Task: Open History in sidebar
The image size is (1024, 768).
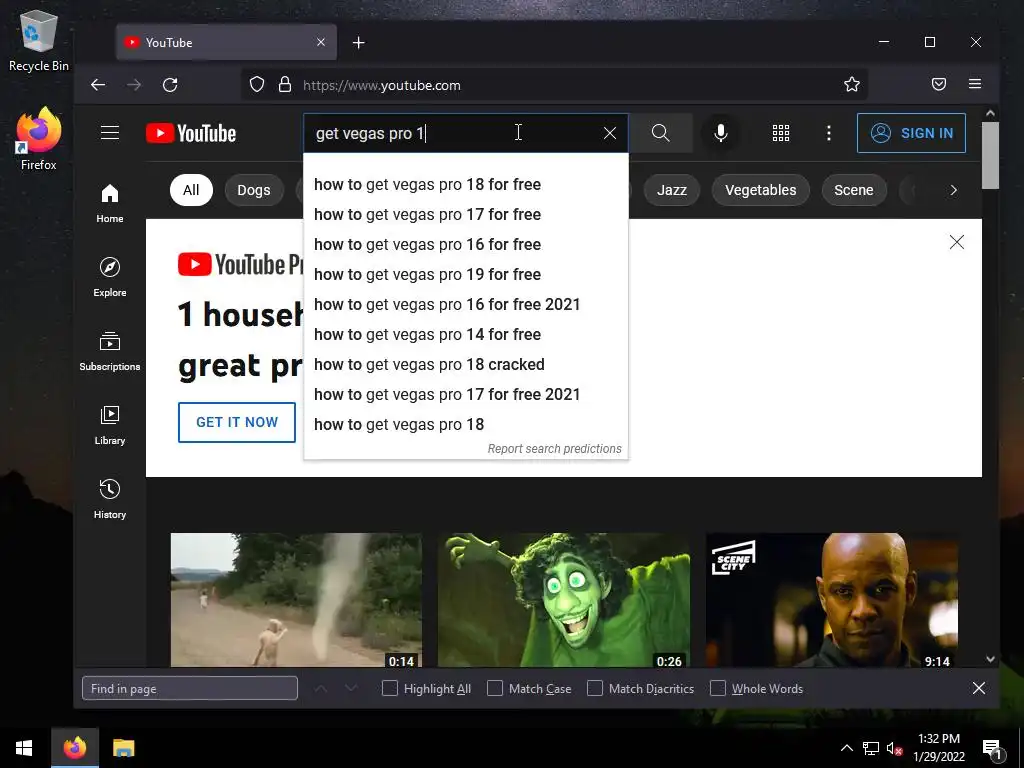Action: pos(110,500)
